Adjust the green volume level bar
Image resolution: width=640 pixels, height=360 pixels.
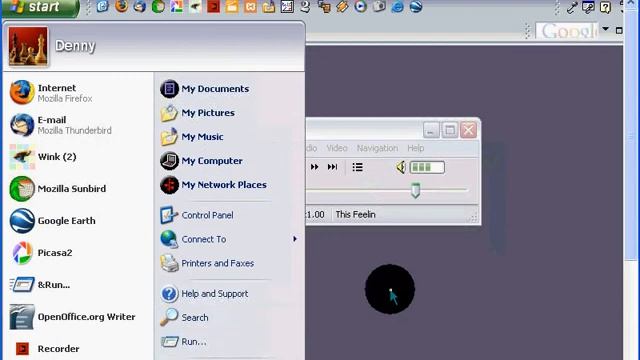click(x=427, y=167)
